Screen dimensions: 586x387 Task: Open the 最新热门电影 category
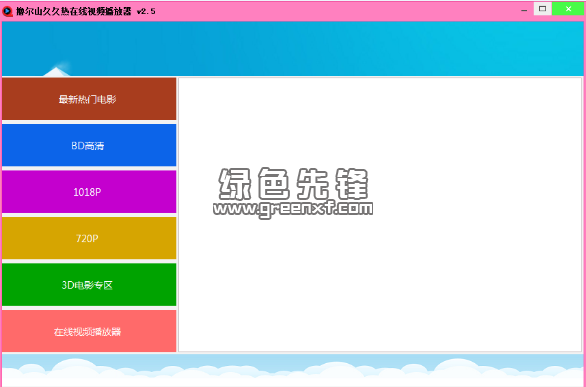89,99
